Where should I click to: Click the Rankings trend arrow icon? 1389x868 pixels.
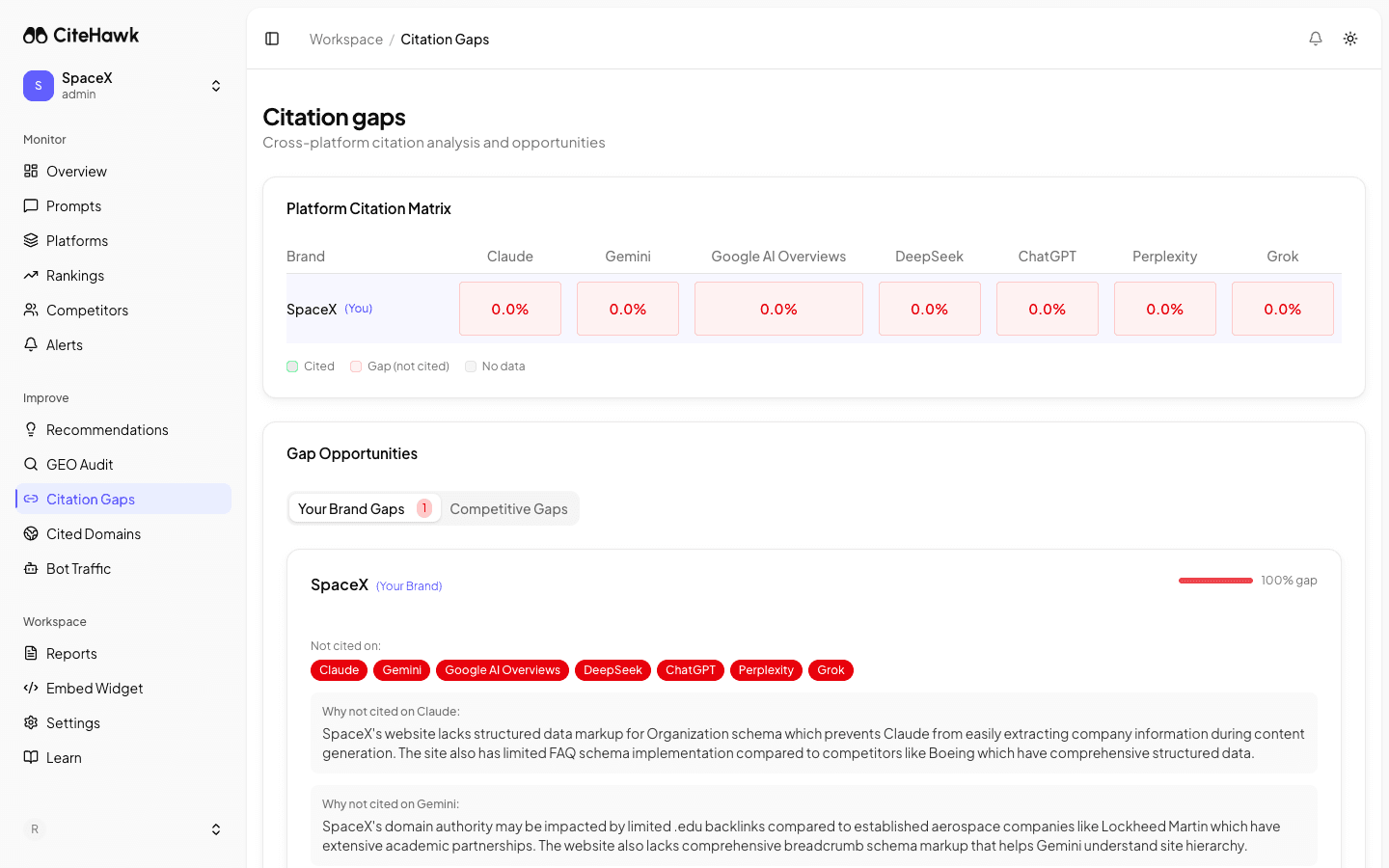[x=31, y=275]
